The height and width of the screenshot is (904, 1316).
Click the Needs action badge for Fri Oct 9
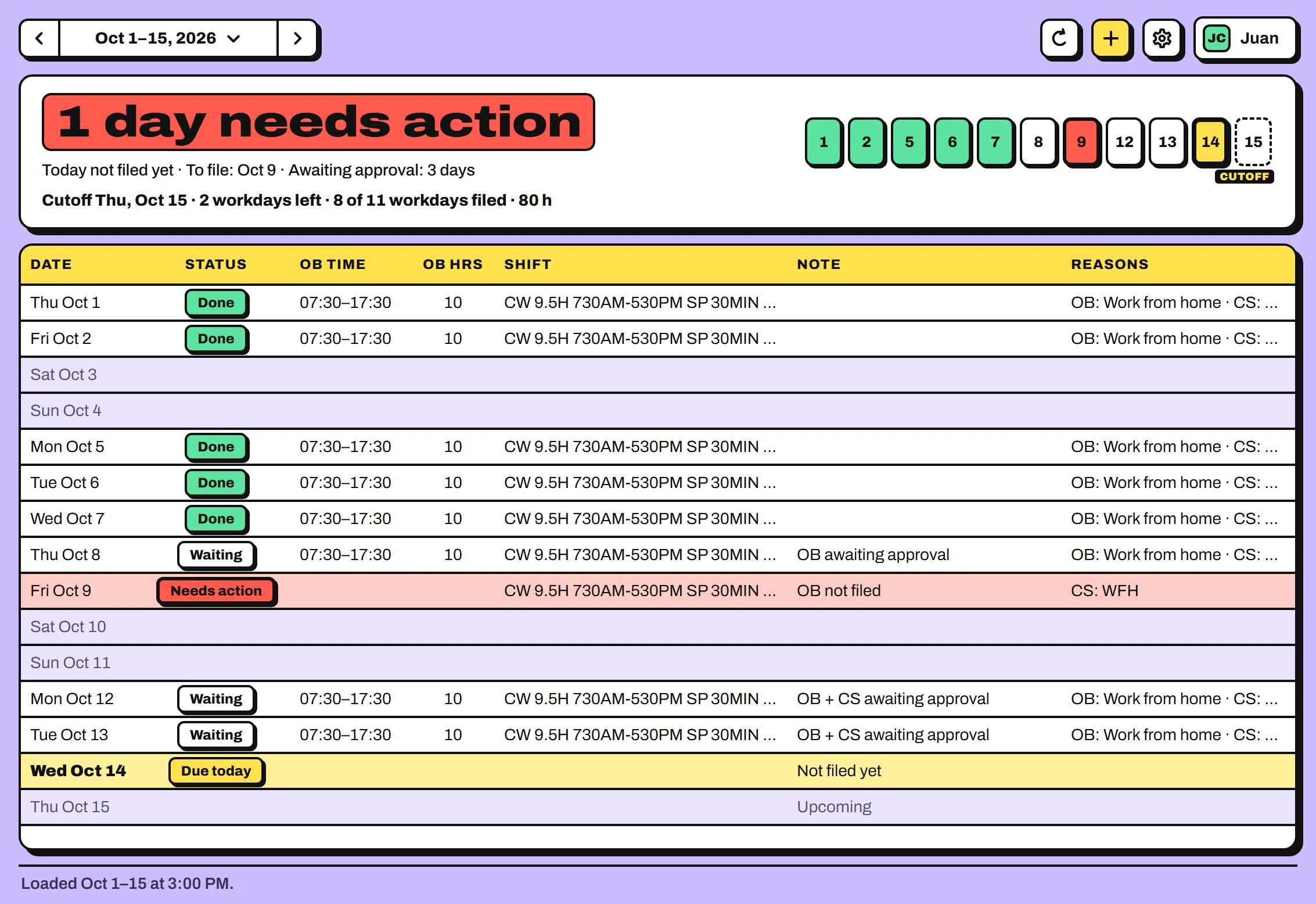click(216, 591)
